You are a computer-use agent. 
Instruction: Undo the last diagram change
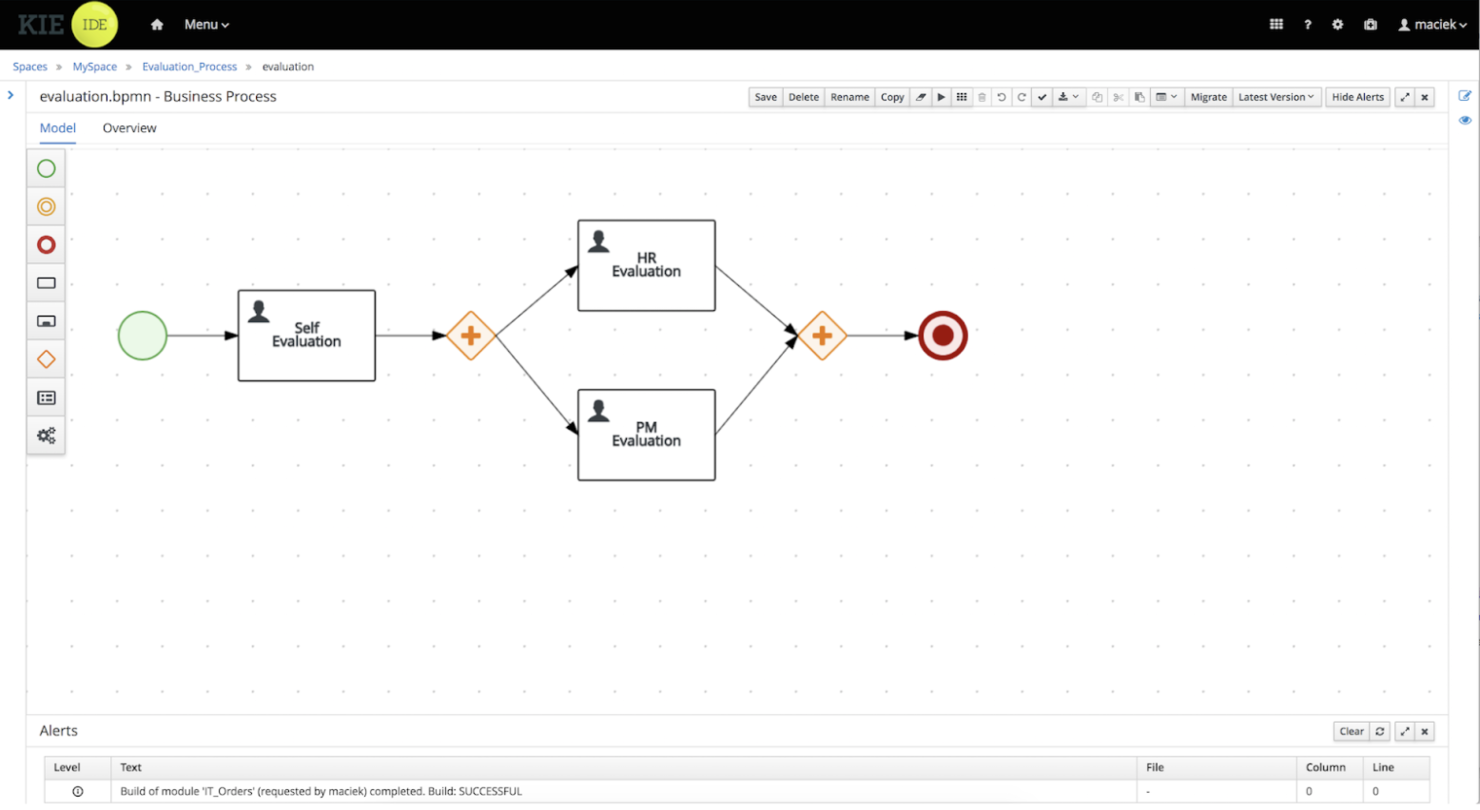pyautogui.click(x=1001, y=97)
